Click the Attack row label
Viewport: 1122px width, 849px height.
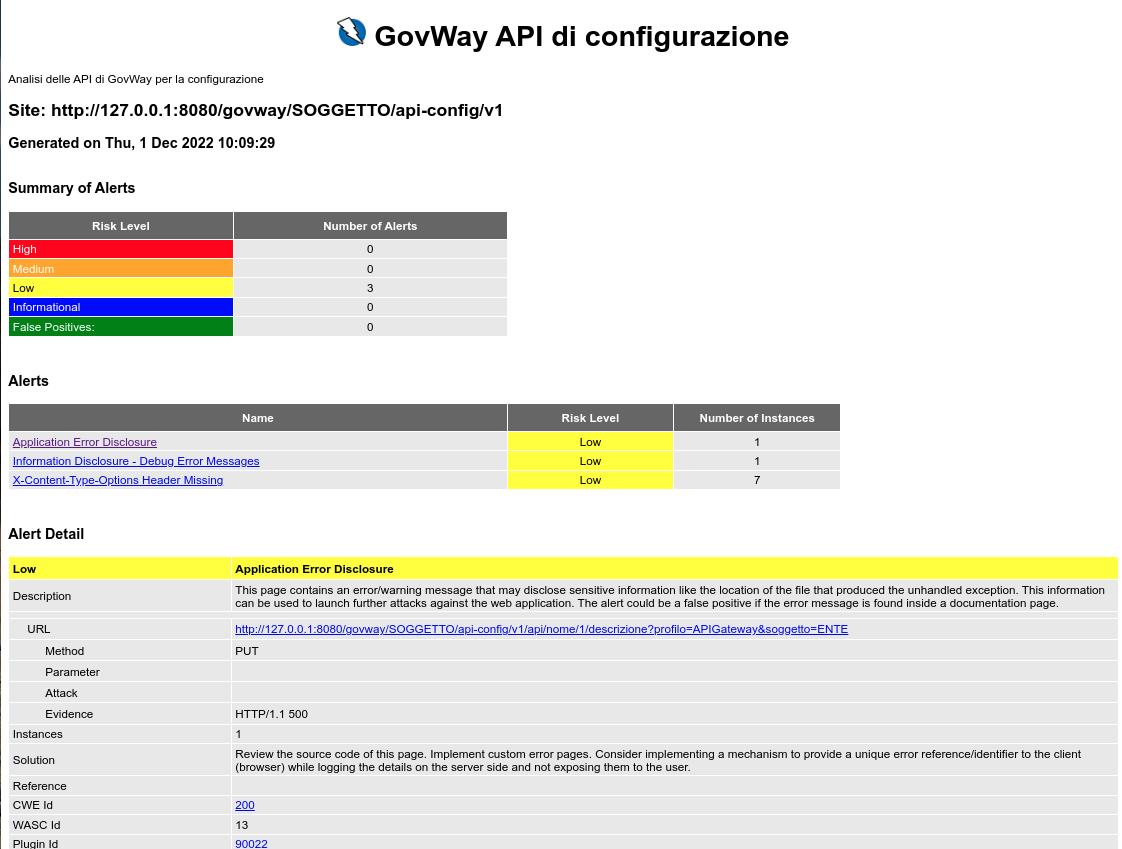tap(61, 693)
